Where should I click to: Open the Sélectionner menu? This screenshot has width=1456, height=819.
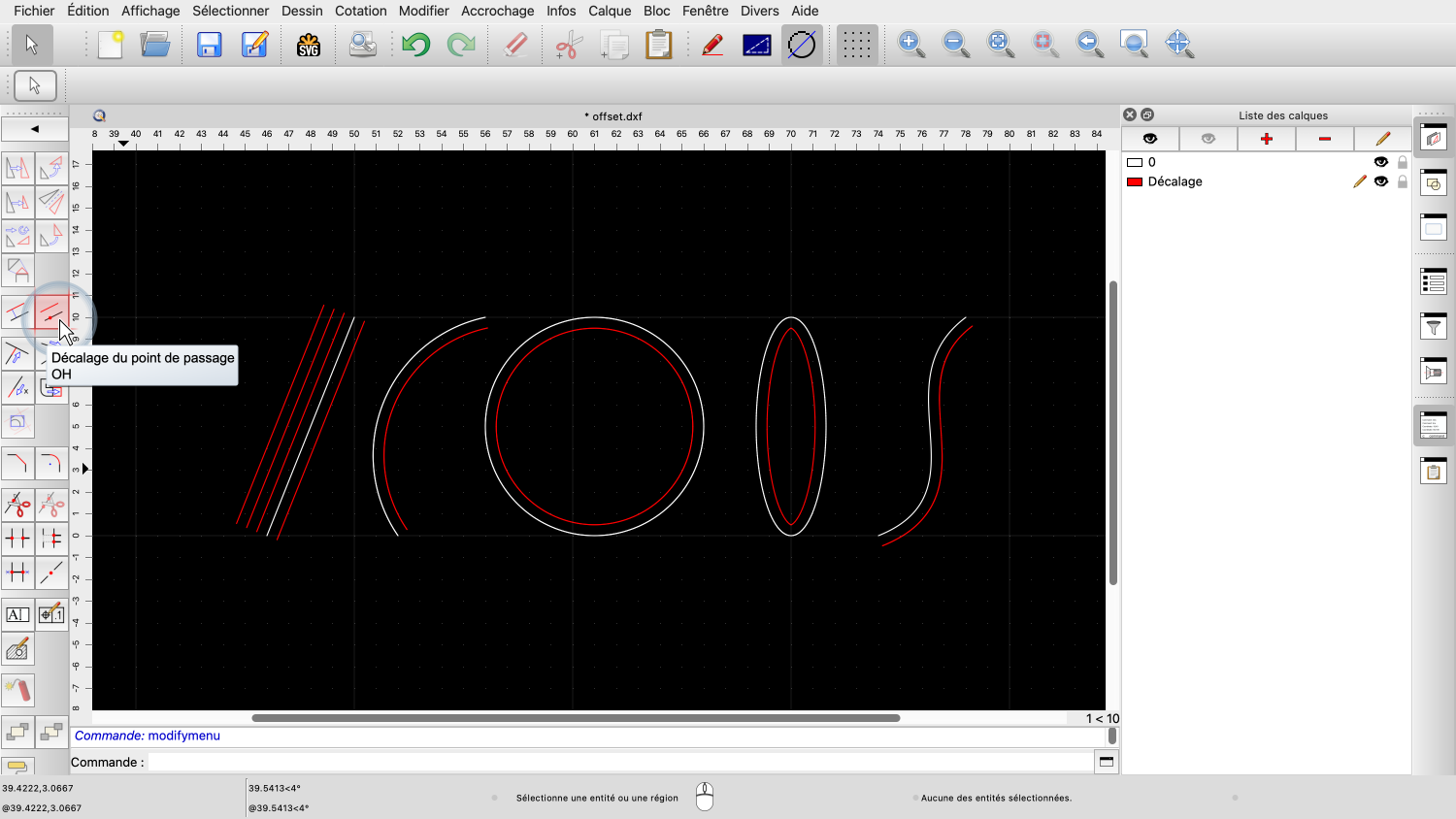point(231,11)
